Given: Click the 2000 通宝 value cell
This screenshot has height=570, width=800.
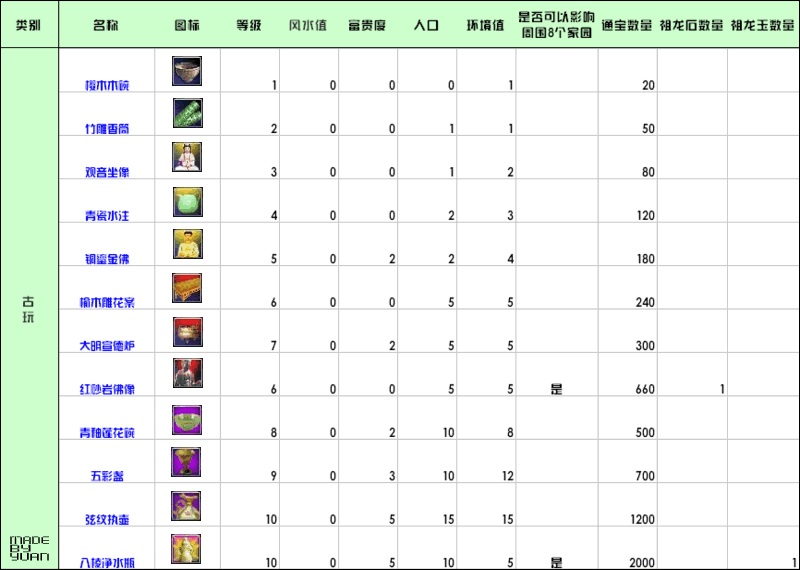Looking at the screenshot, I should [642, 562].
